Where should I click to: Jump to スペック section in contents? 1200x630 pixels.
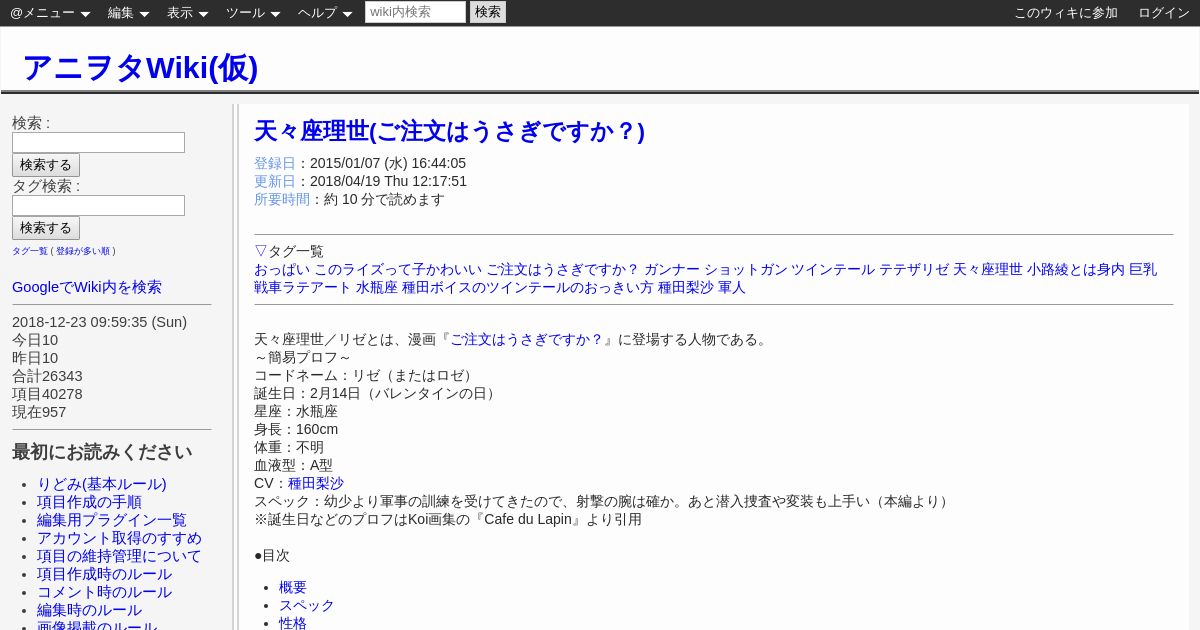tap(307, 605)
